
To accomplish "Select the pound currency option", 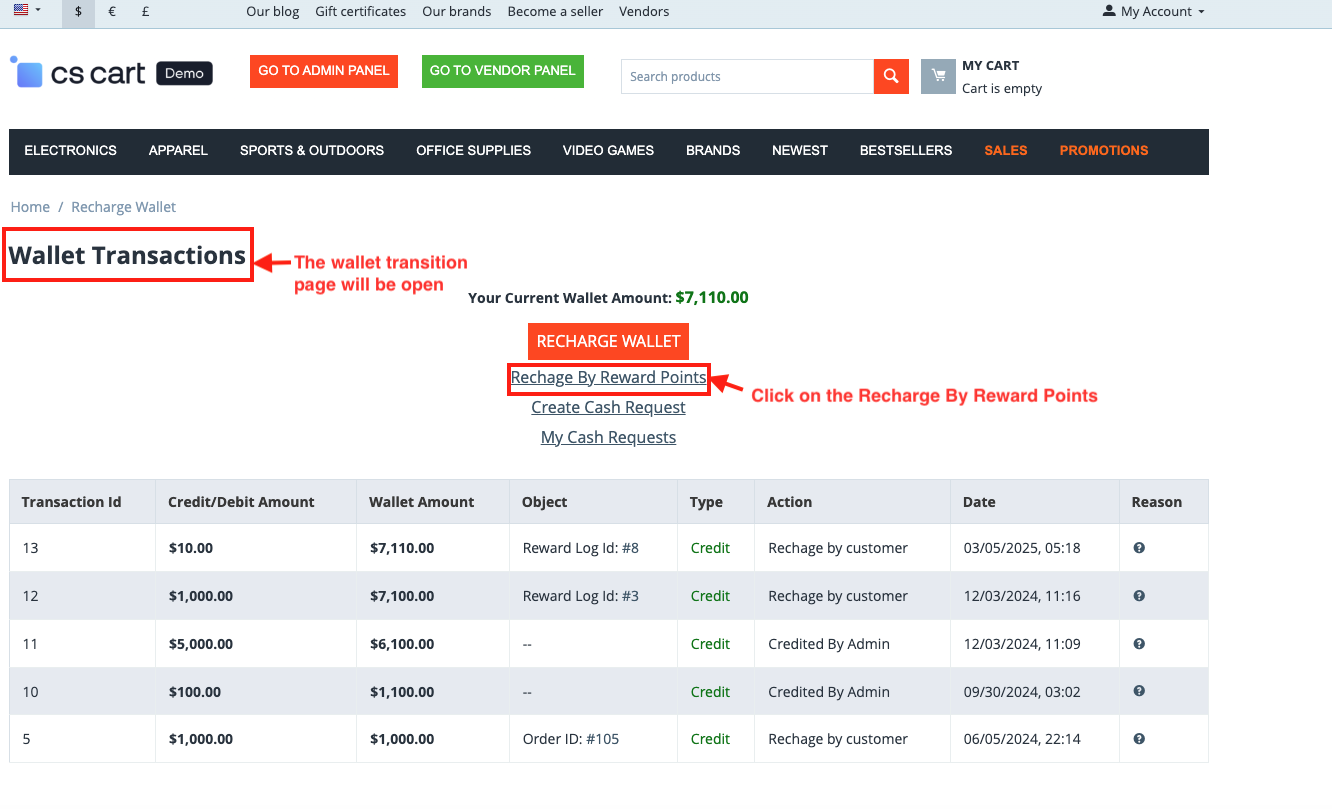I will coord(146,12).
